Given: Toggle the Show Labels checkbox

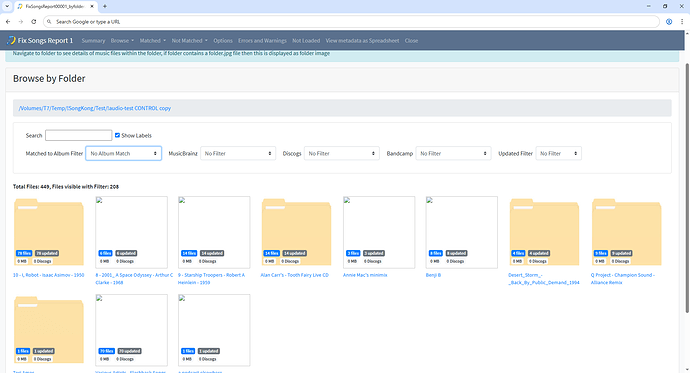Looking at the screenshot, I should click(x=117, y=135).
